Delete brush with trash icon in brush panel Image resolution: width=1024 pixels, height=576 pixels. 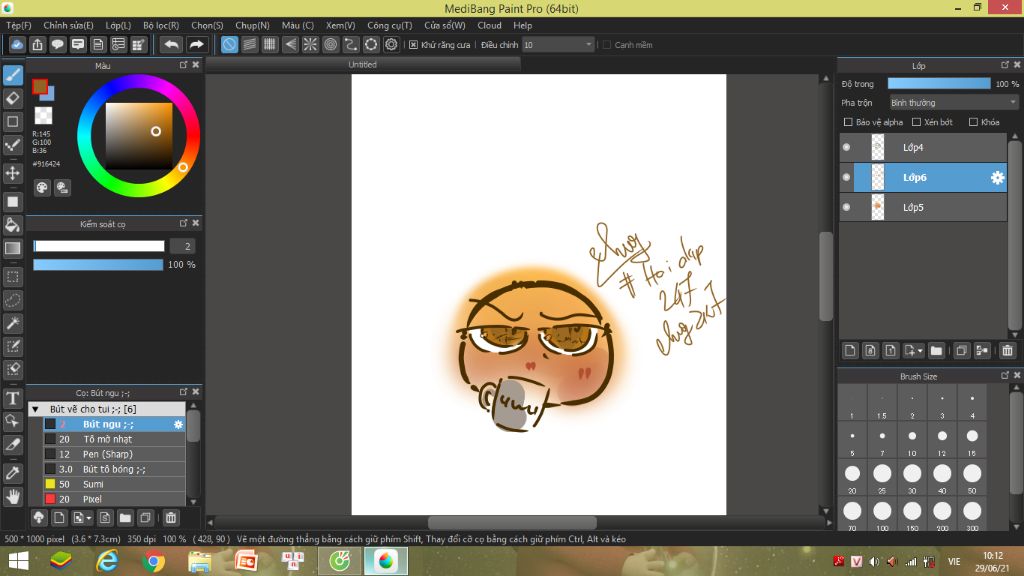(170, 518)
